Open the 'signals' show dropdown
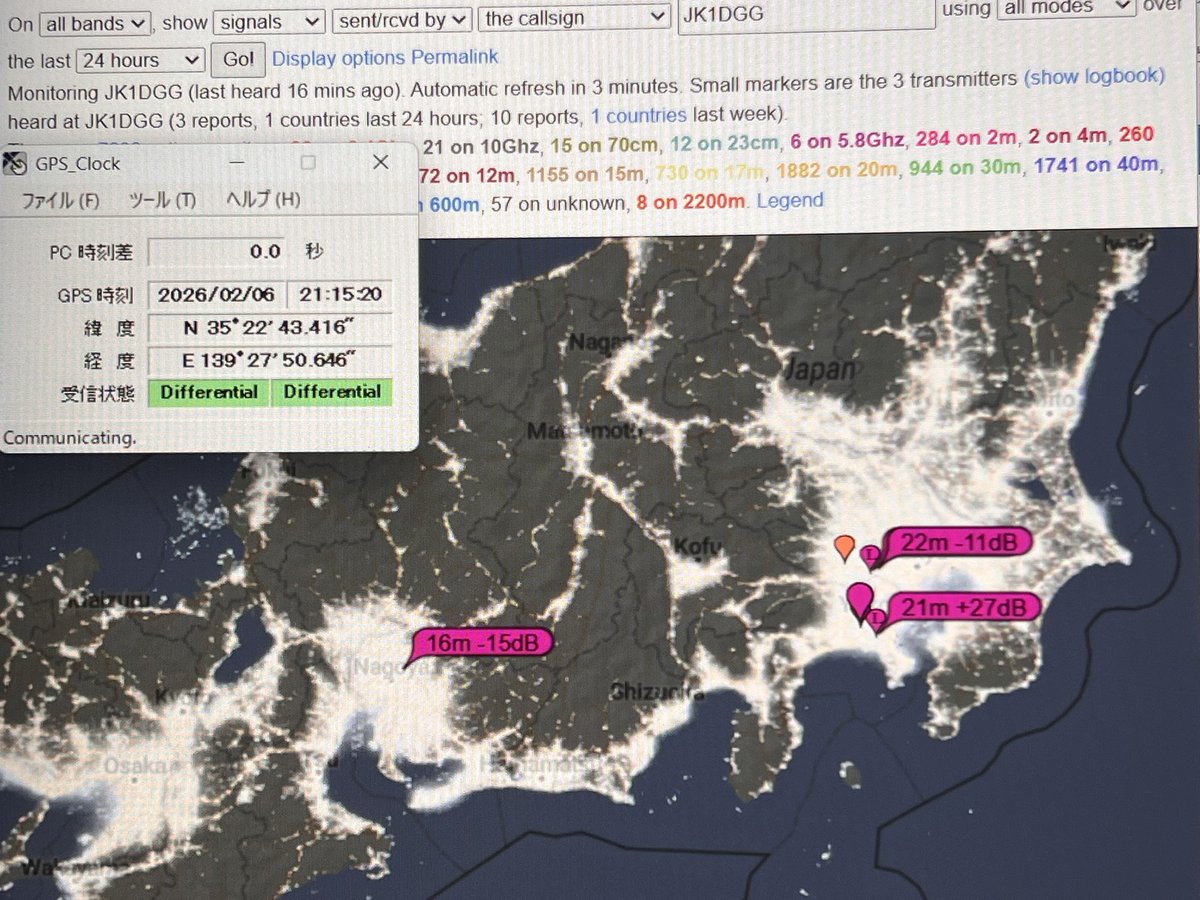Viewport: 1200px width, 900px height. coord(271,20)
